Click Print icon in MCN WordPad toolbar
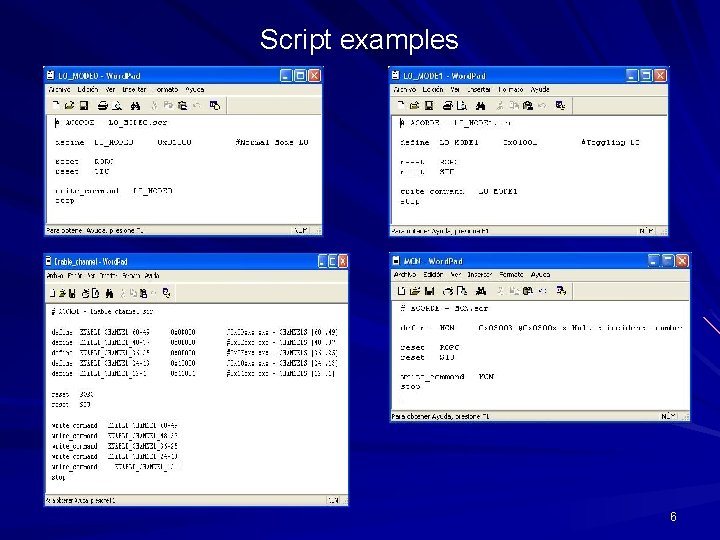 (448, 291)
